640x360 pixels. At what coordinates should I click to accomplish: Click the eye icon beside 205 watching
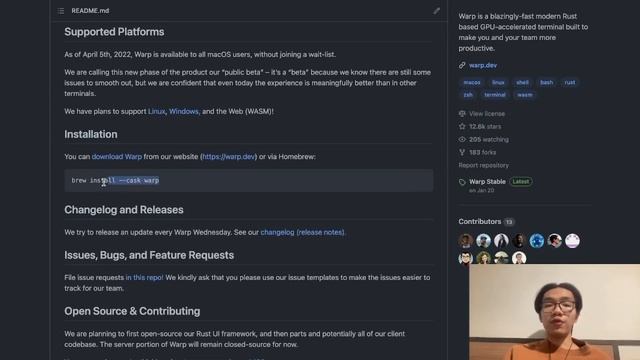pos(462,139)
